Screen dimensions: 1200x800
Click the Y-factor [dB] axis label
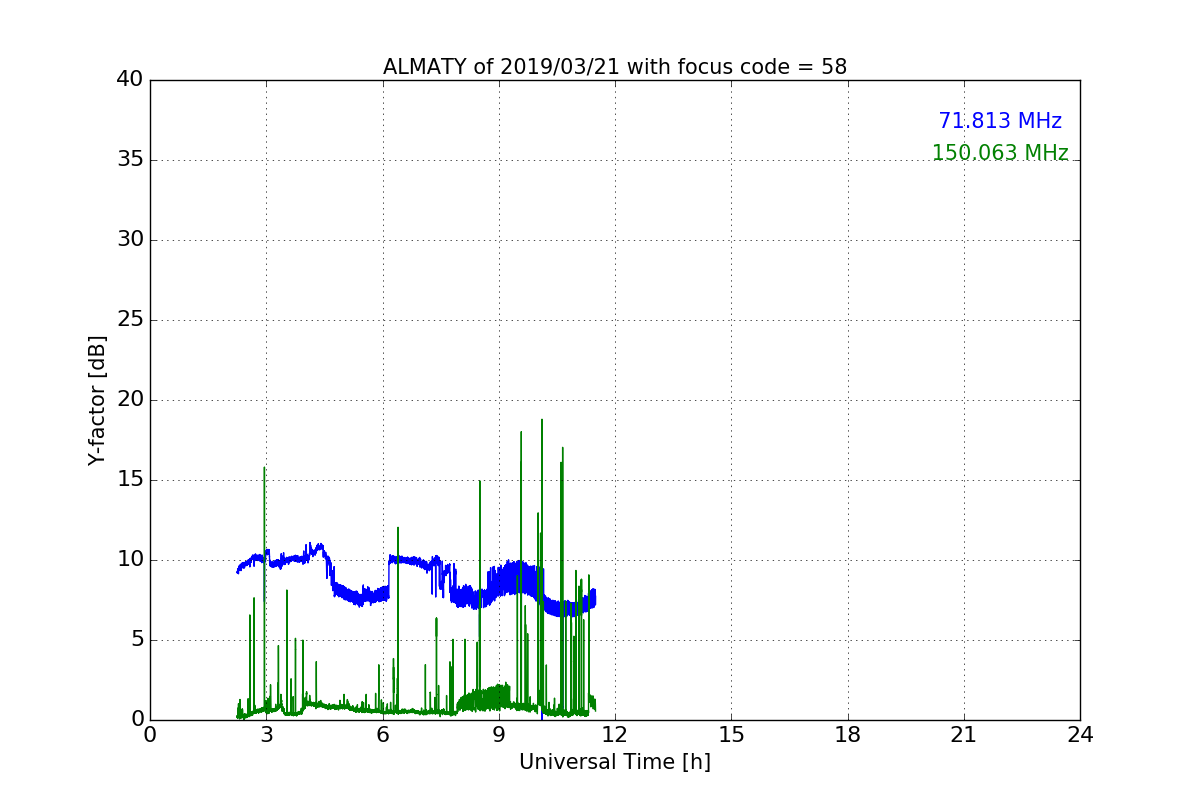(97, 400)
